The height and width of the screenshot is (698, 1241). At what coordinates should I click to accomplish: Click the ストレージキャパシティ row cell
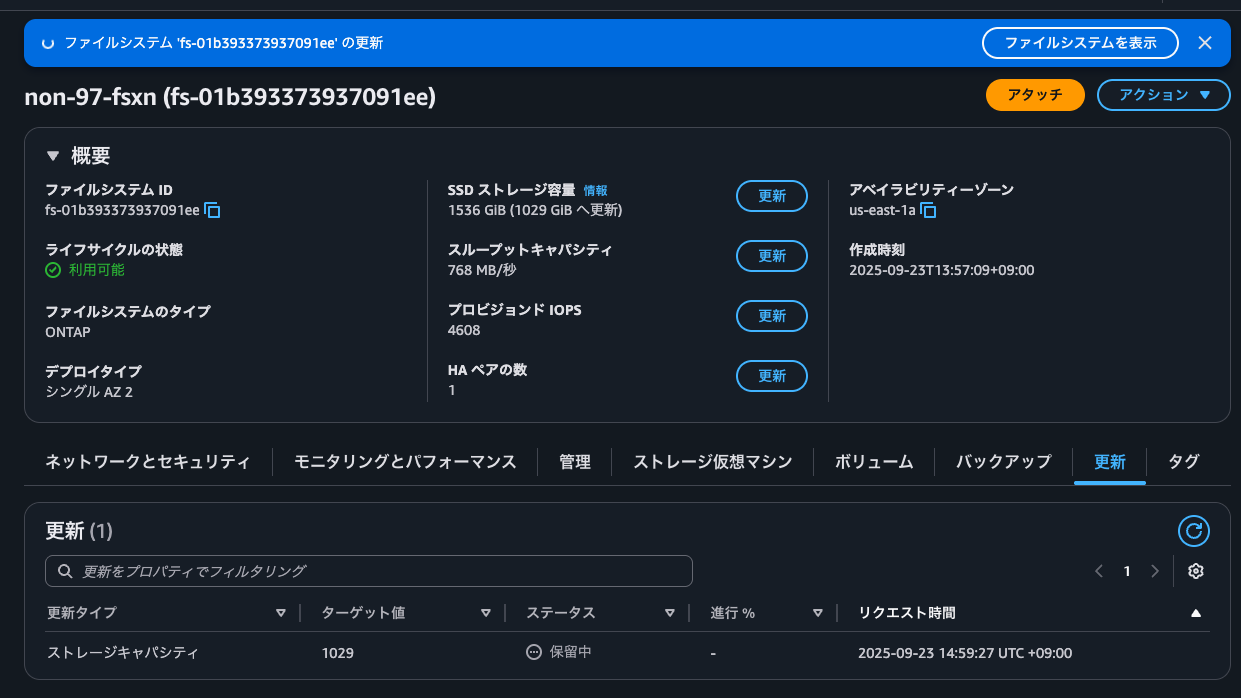[x=123, y=653]
